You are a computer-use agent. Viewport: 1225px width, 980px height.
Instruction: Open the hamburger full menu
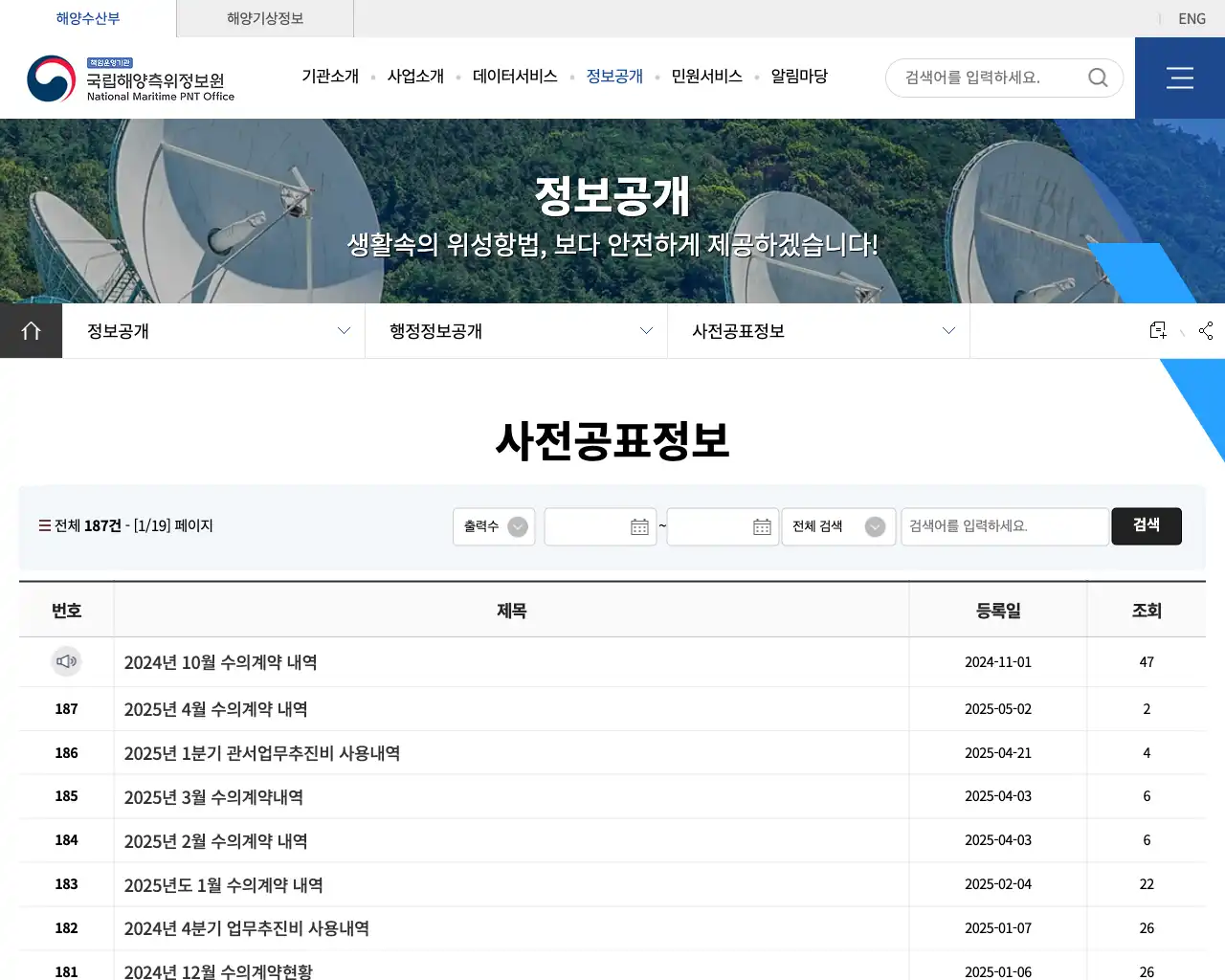pyautogui.click(x=1180, y=78)
